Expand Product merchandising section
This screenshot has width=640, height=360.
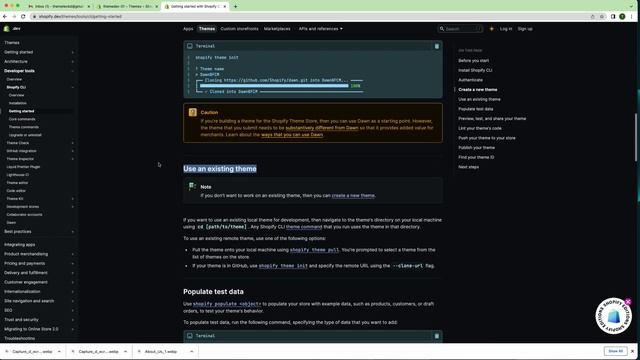pyautogui.click(x=73, y=254)
